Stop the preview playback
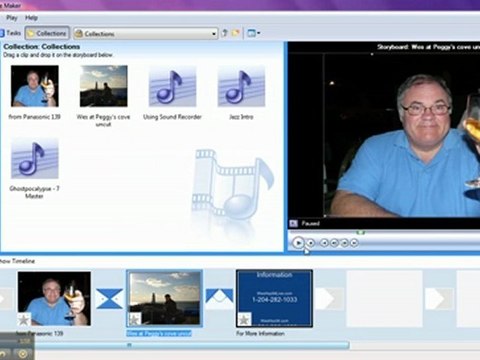The image size is (480, 360). (x=311, y=243)
